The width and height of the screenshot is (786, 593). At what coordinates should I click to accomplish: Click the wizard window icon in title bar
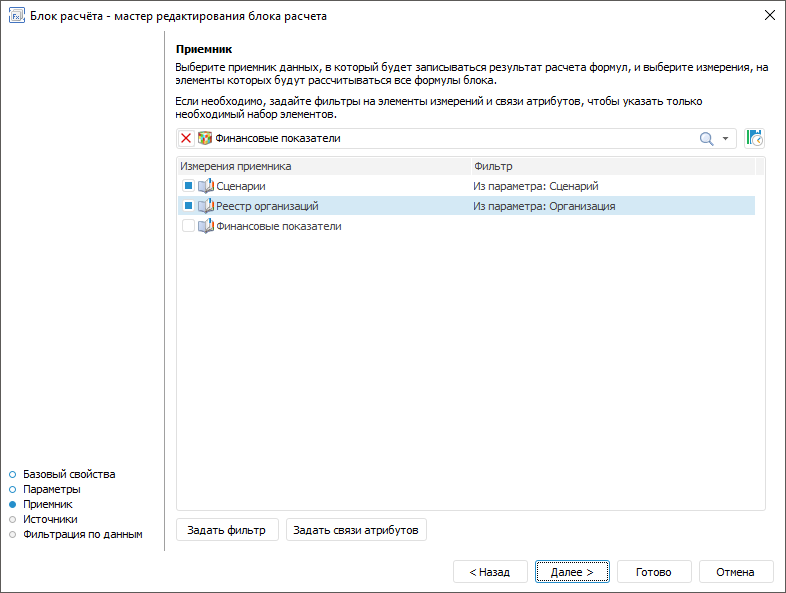click(x=15, y=16)
